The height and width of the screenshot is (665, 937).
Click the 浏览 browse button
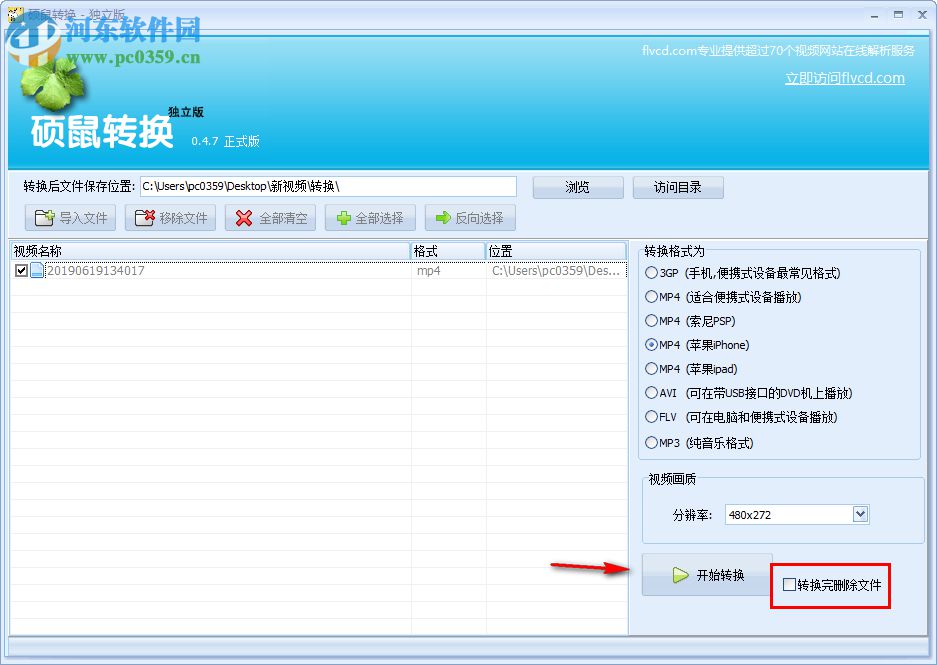click(577, 186)
